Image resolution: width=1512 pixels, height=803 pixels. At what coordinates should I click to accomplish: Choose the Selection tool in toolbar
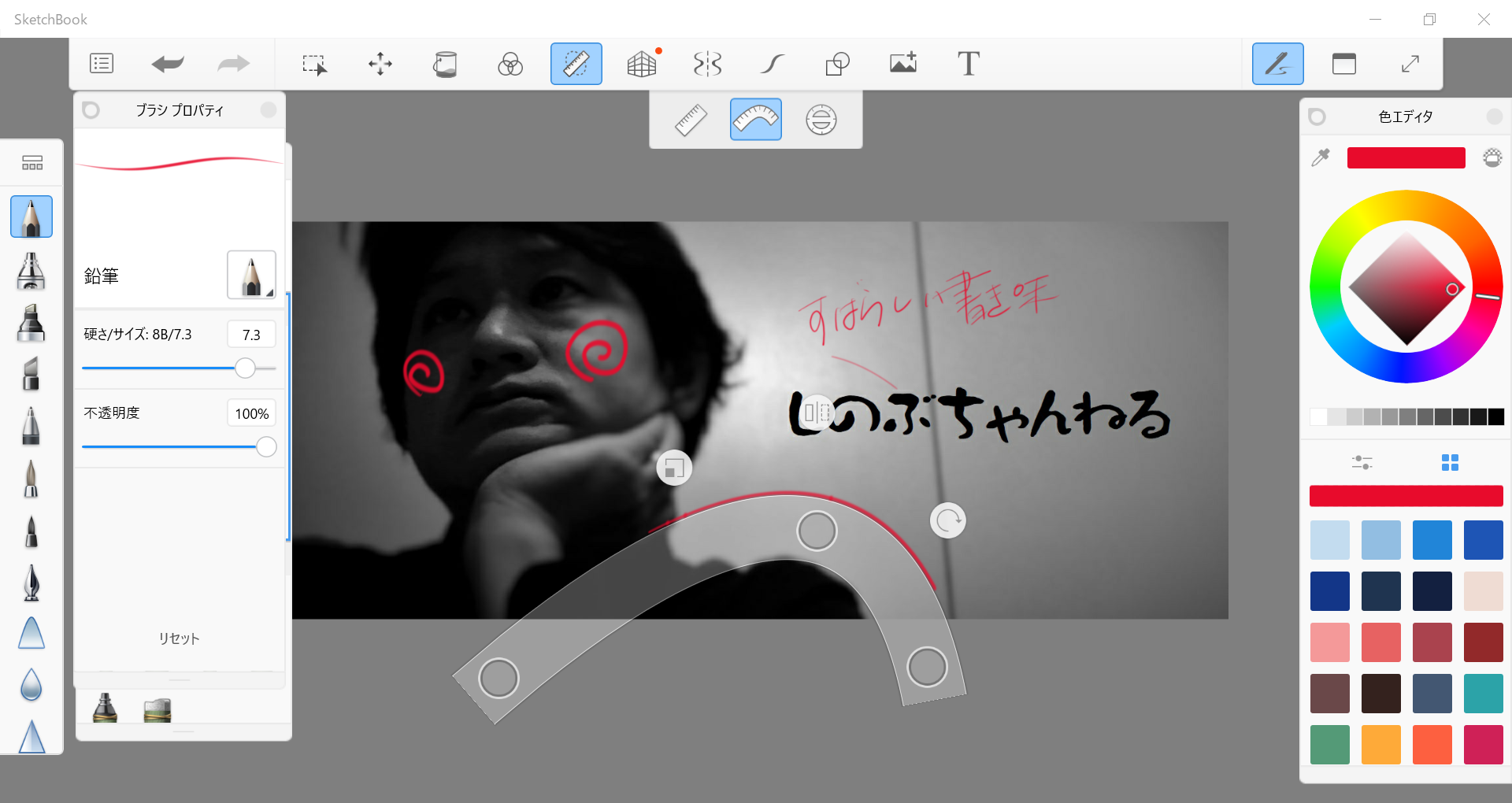tap(314, 64)
